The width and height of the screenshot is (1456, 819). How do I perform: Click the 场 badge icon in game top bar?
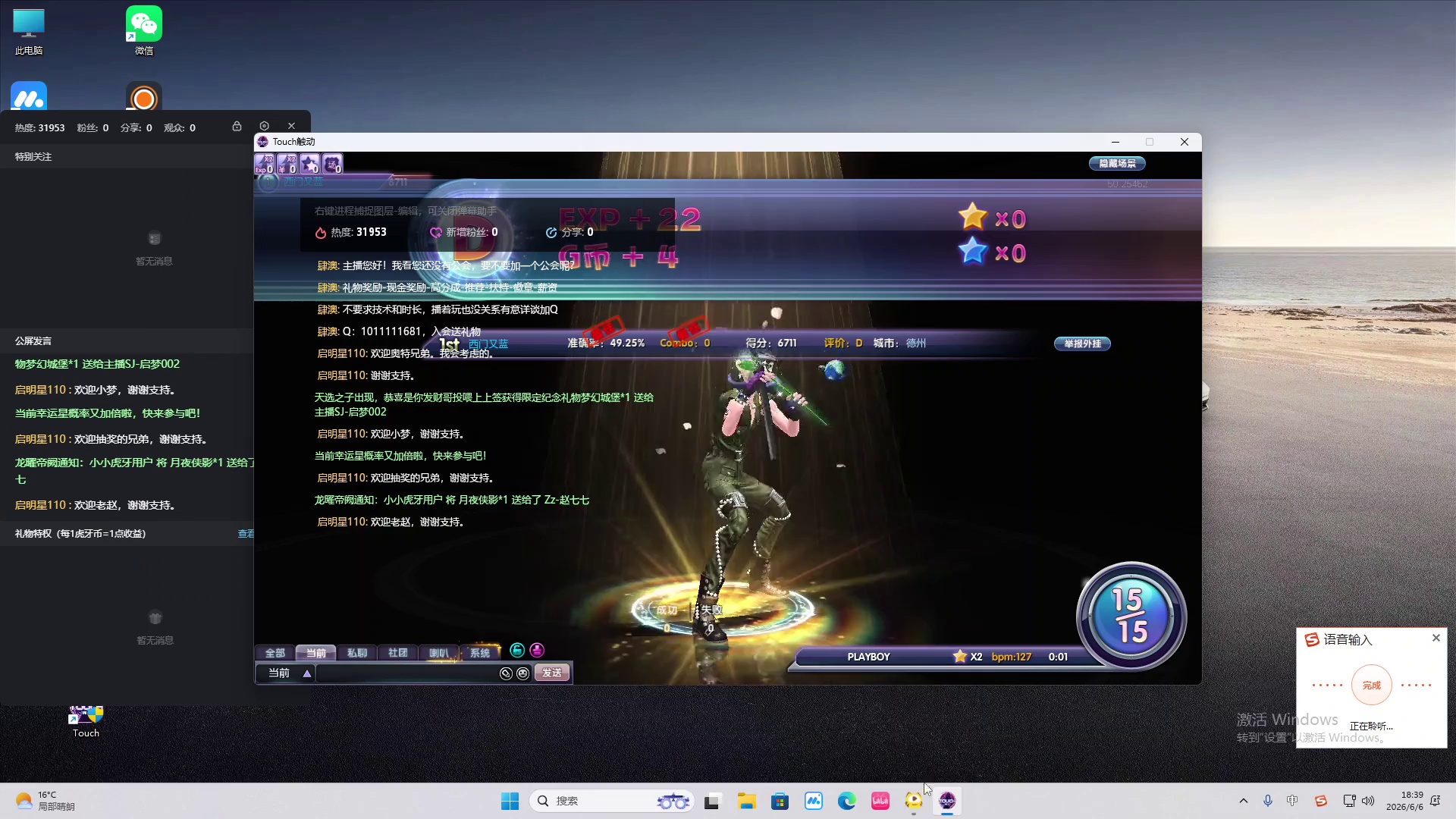[x=332, y=164]
